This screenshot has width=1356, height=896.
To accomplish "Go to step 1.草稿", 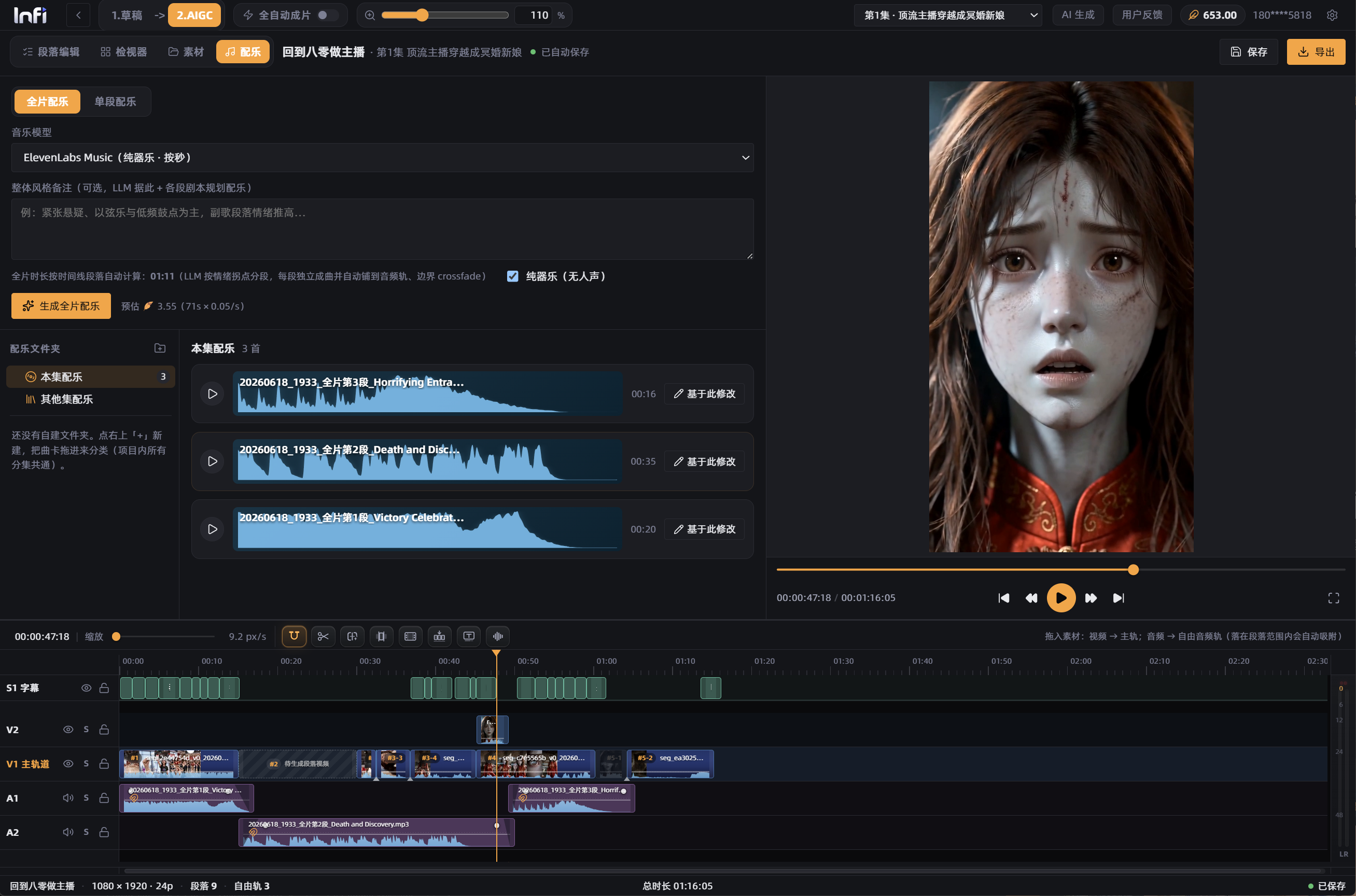I will click(x=127, y=15).
